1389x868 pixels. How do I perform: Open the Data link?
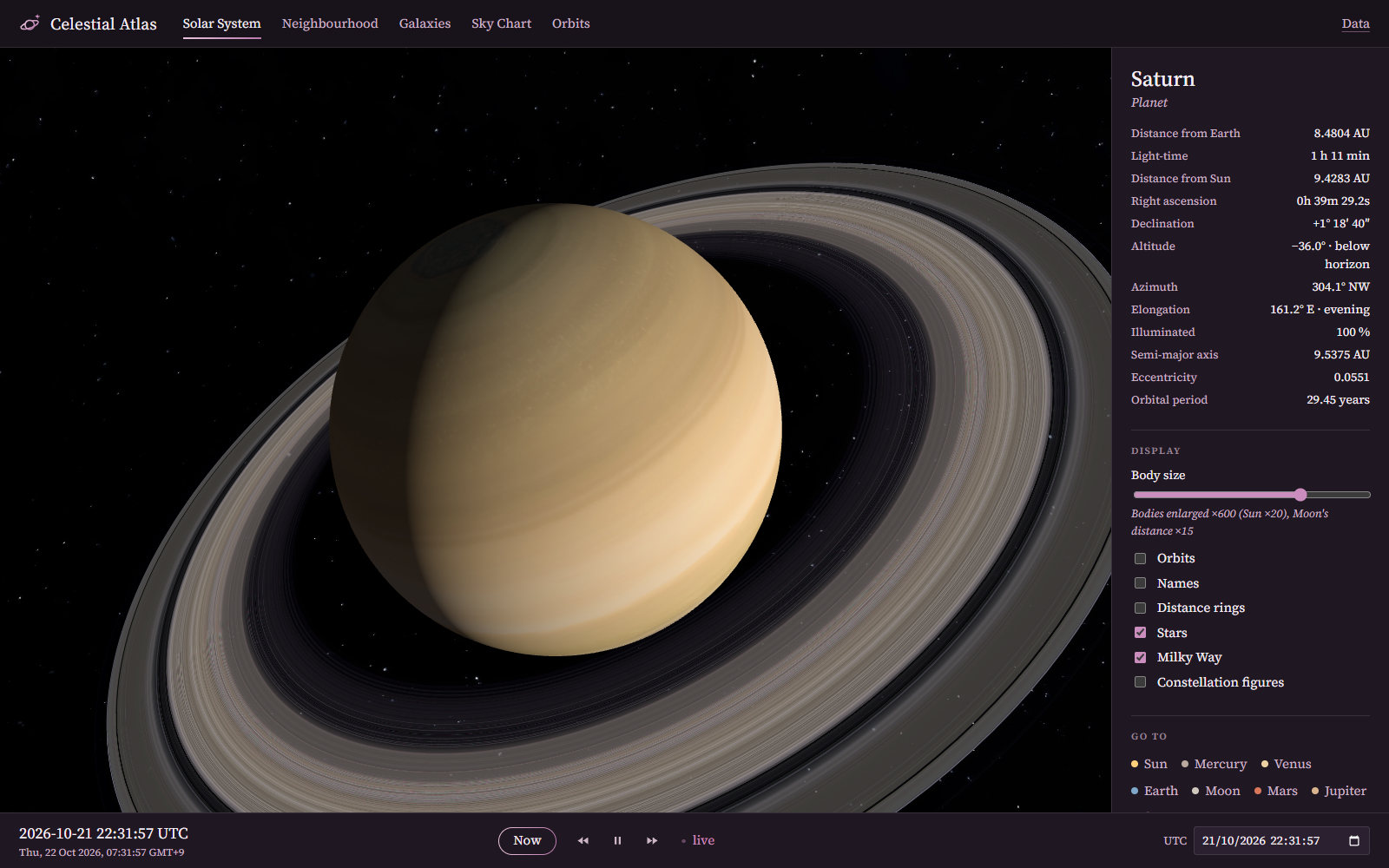coord(1355,23)
